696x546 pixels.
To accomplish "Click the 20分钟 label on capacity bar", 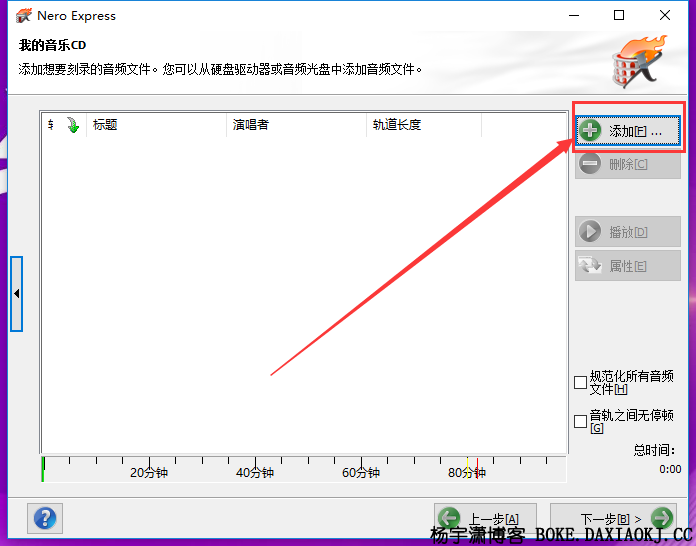I will (x=149, y=473).
